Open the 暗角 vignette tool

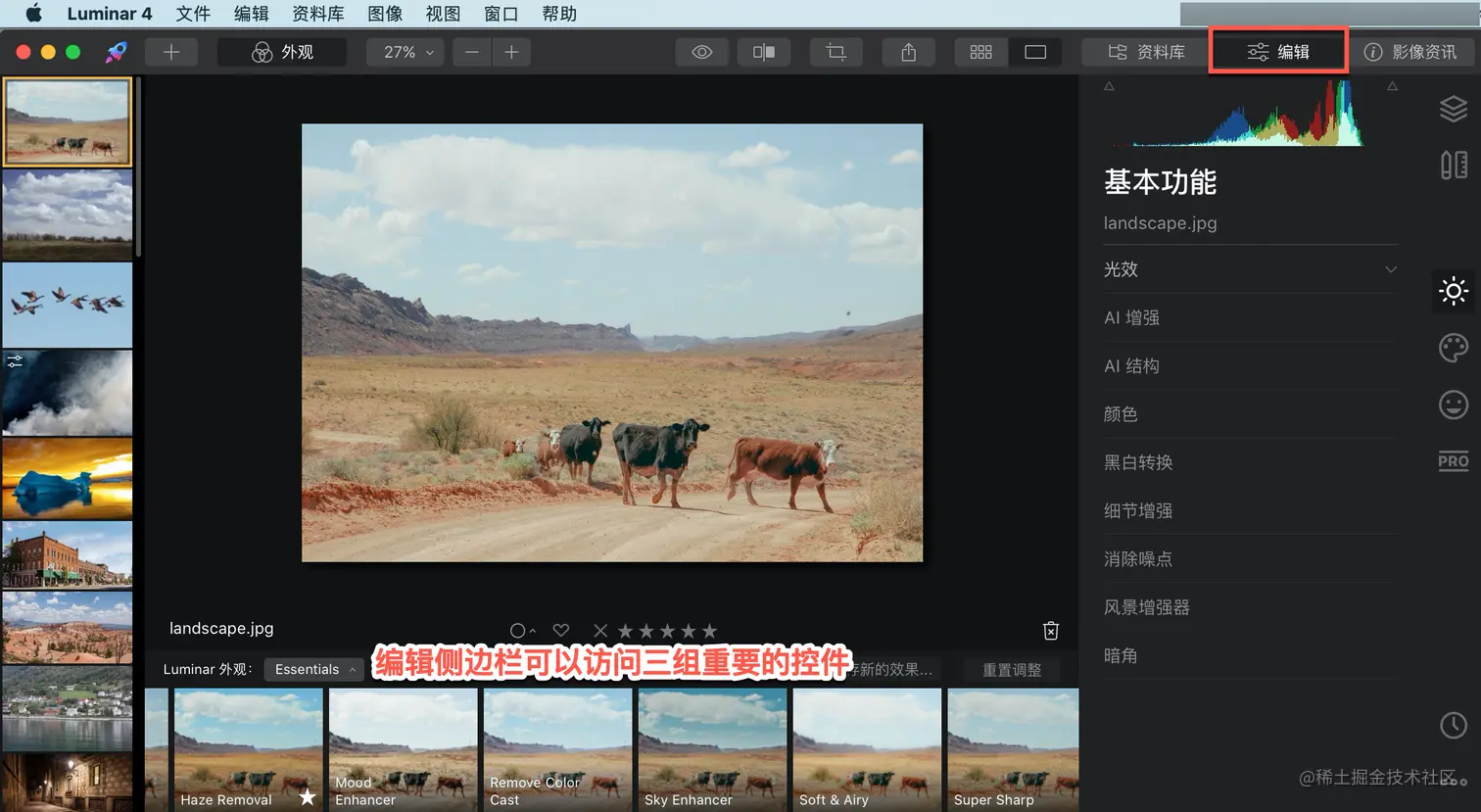(1250, 655)
